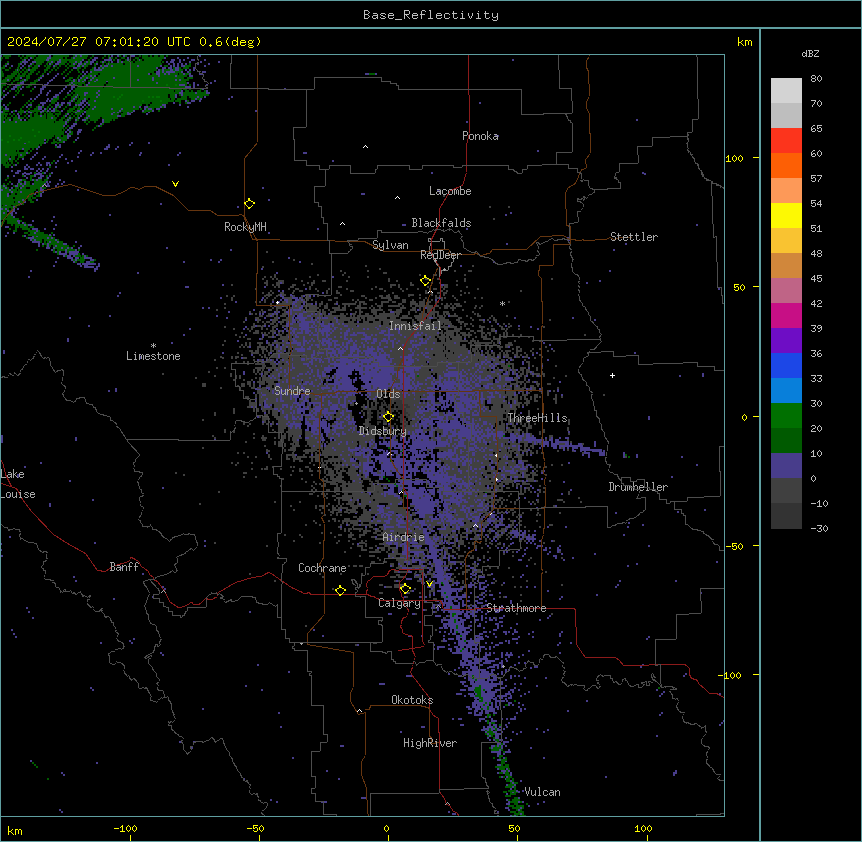Screen dimensions: 862x842
Task: Click the light gray swatch at legend top
Action: click(786, 91)
